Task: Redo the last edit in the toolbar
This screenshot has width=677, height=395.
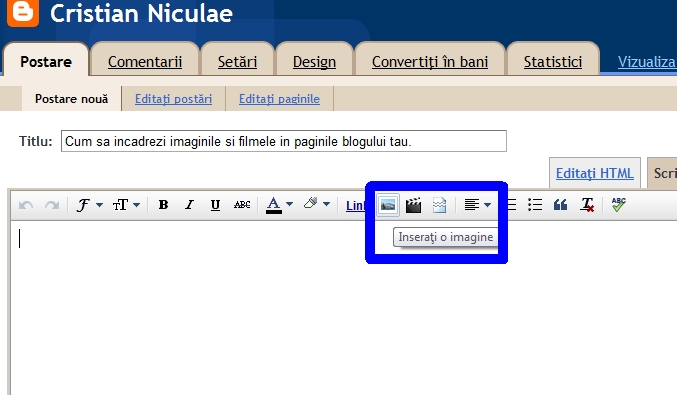Action: (x=52, y=205)
